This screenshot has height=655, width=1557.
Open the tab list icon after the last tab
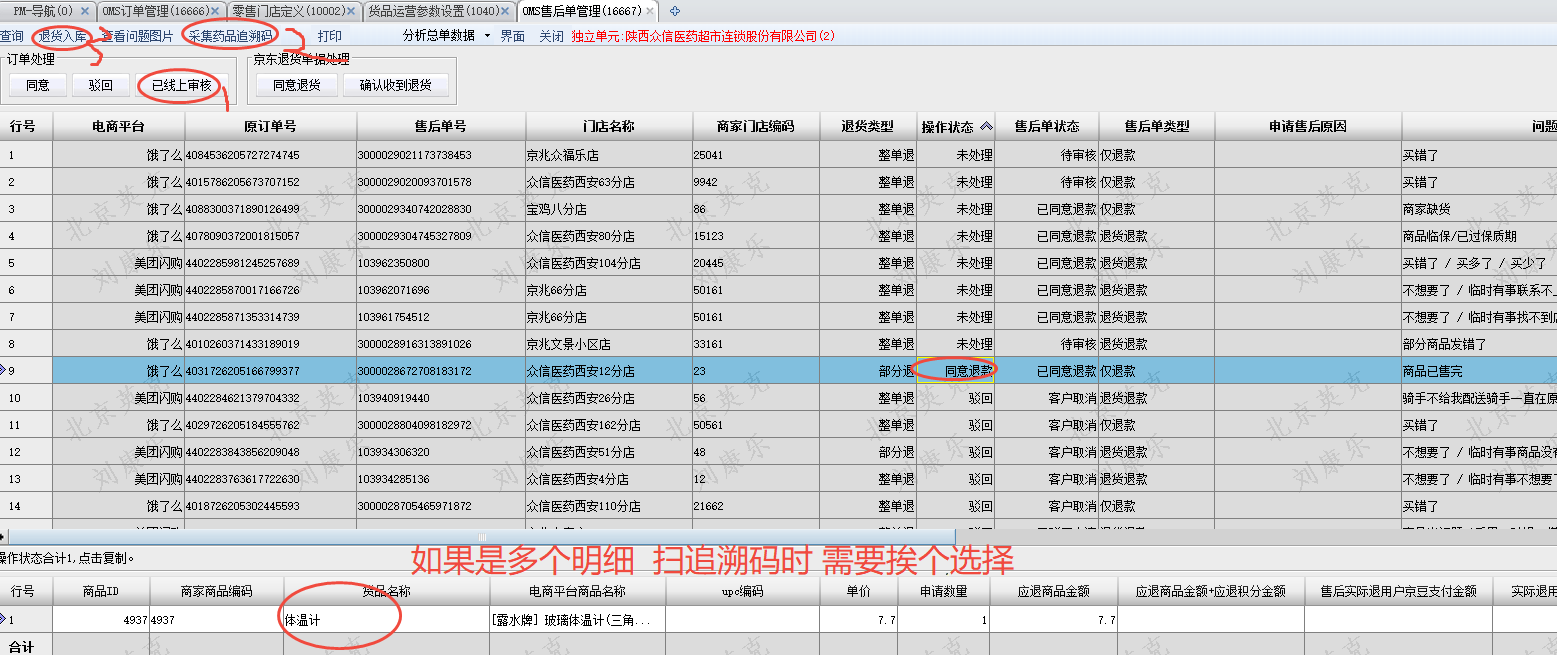coord(674,11)
